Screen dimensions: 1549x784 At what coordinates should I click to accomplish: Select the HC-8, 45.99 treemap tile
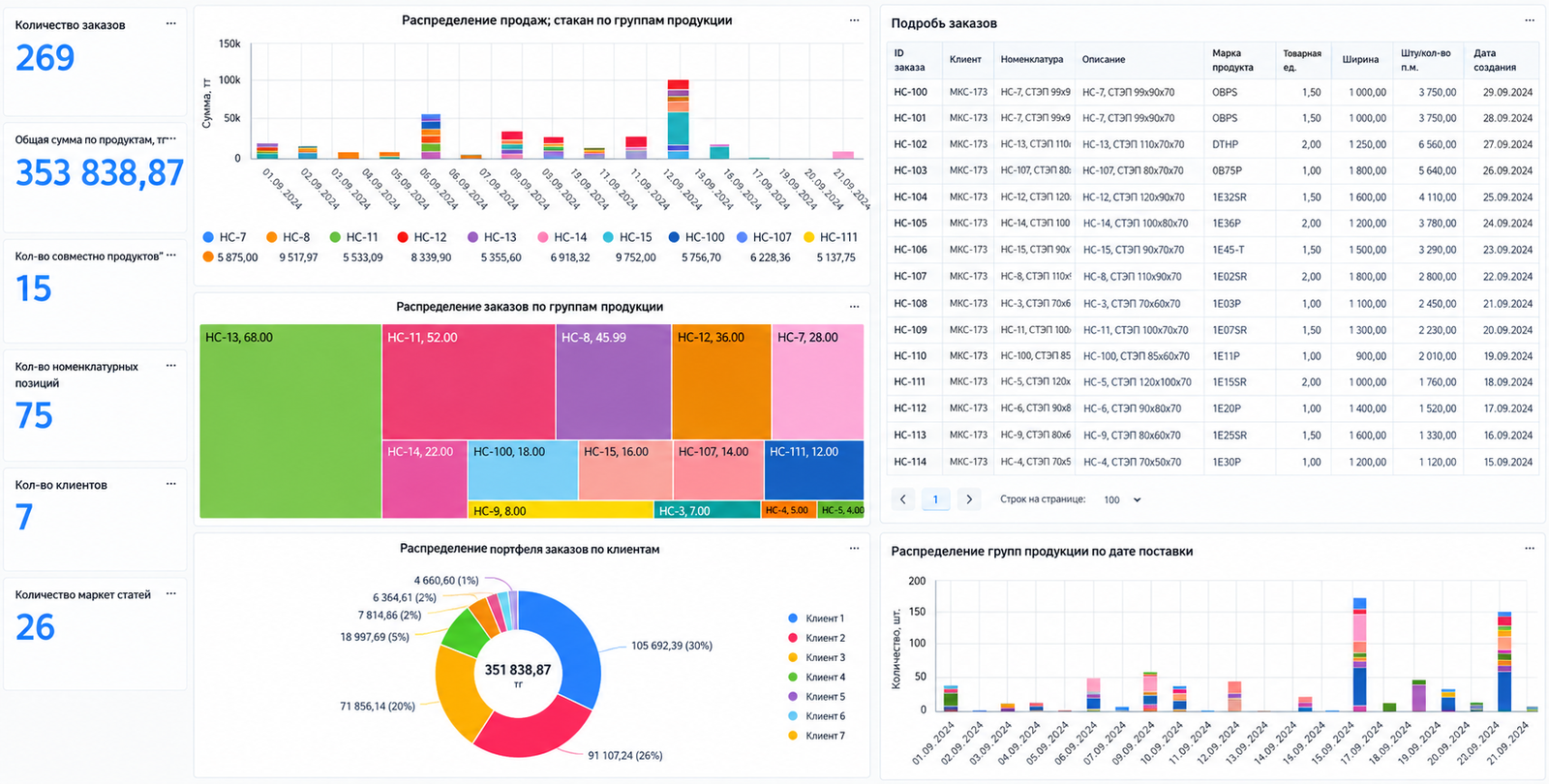click(x=614, y=382)
